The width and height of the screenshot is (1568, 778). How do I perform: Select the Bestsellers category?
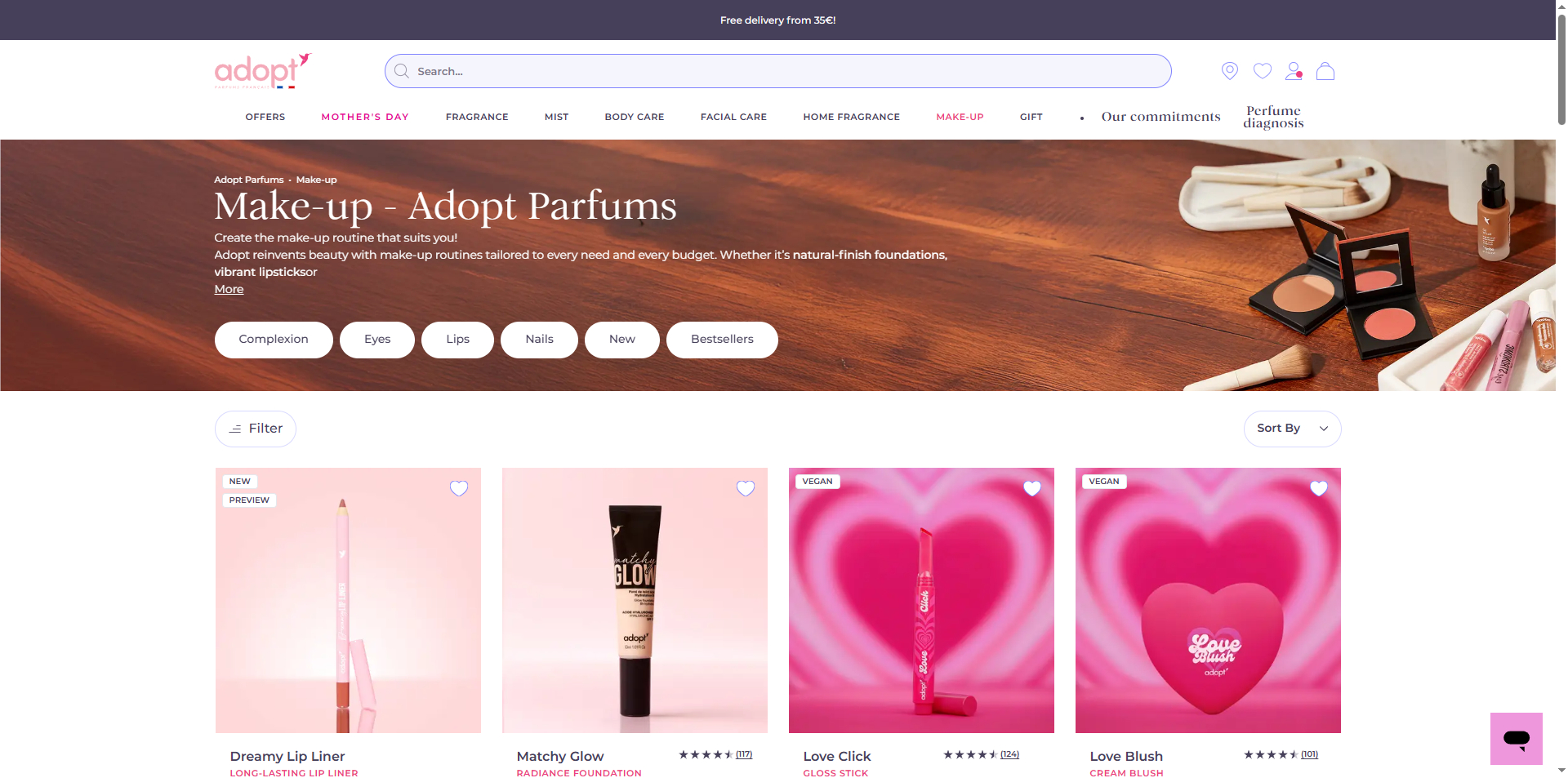pos(722,340)
